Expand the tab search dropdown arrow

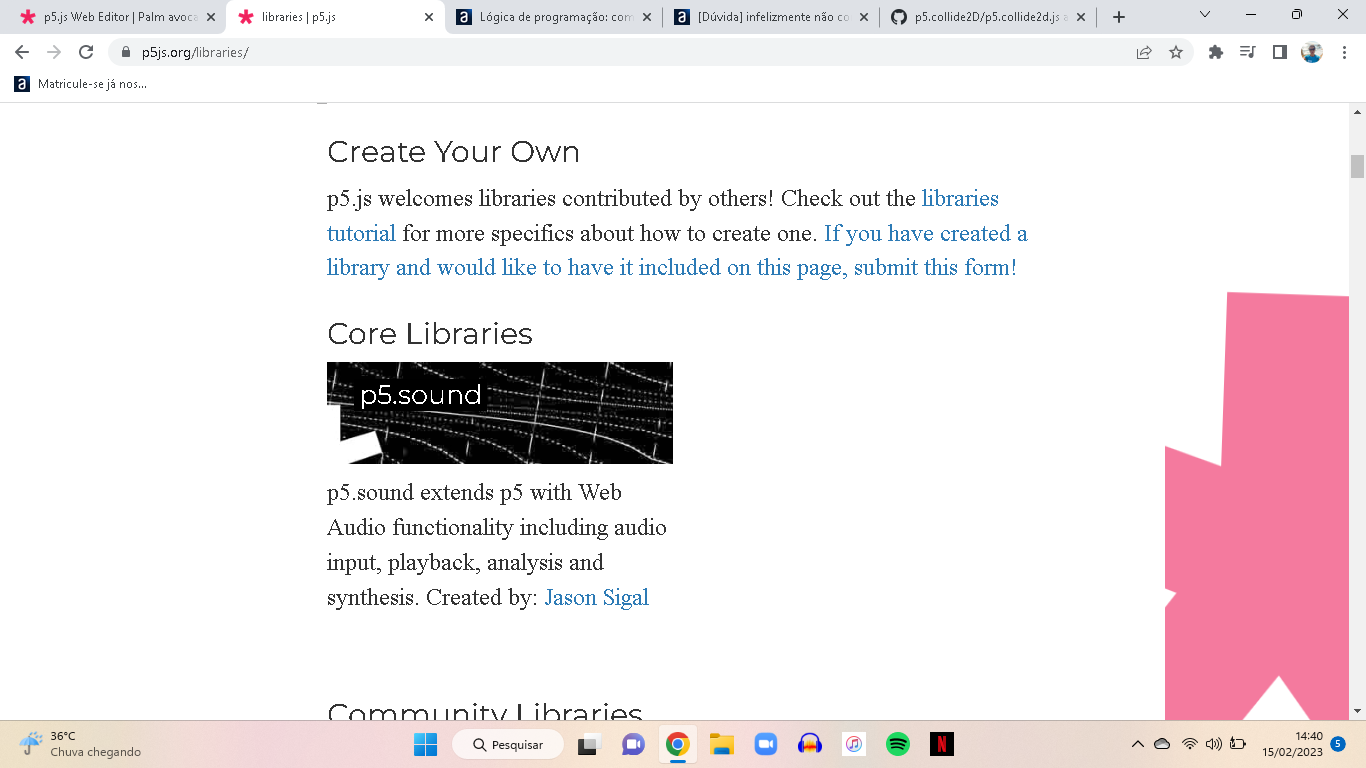pyautogui.click(x=1204, y=15)
